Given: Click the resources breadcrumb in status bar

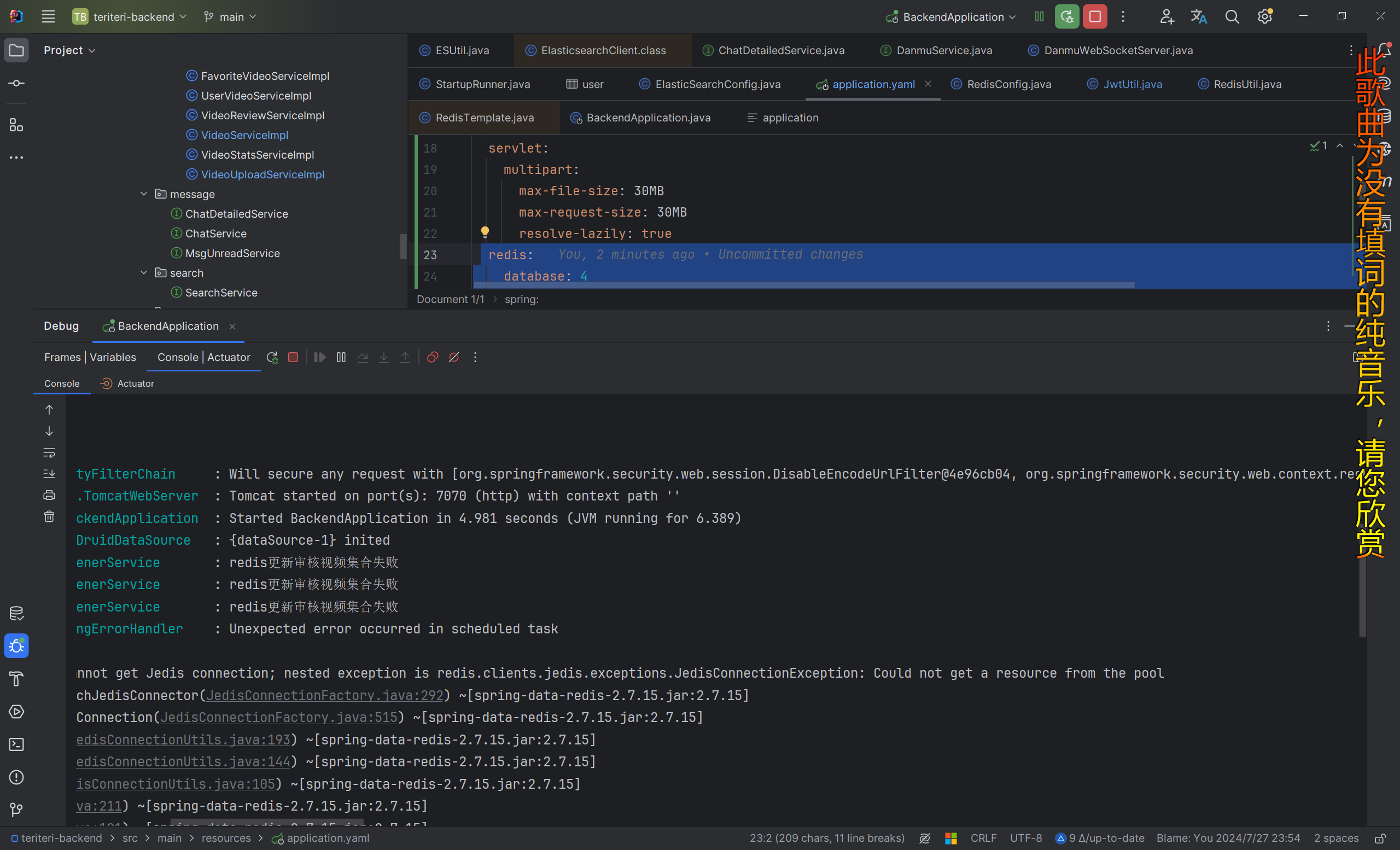Looking at the screenshot, I should (x=226, y=838).
